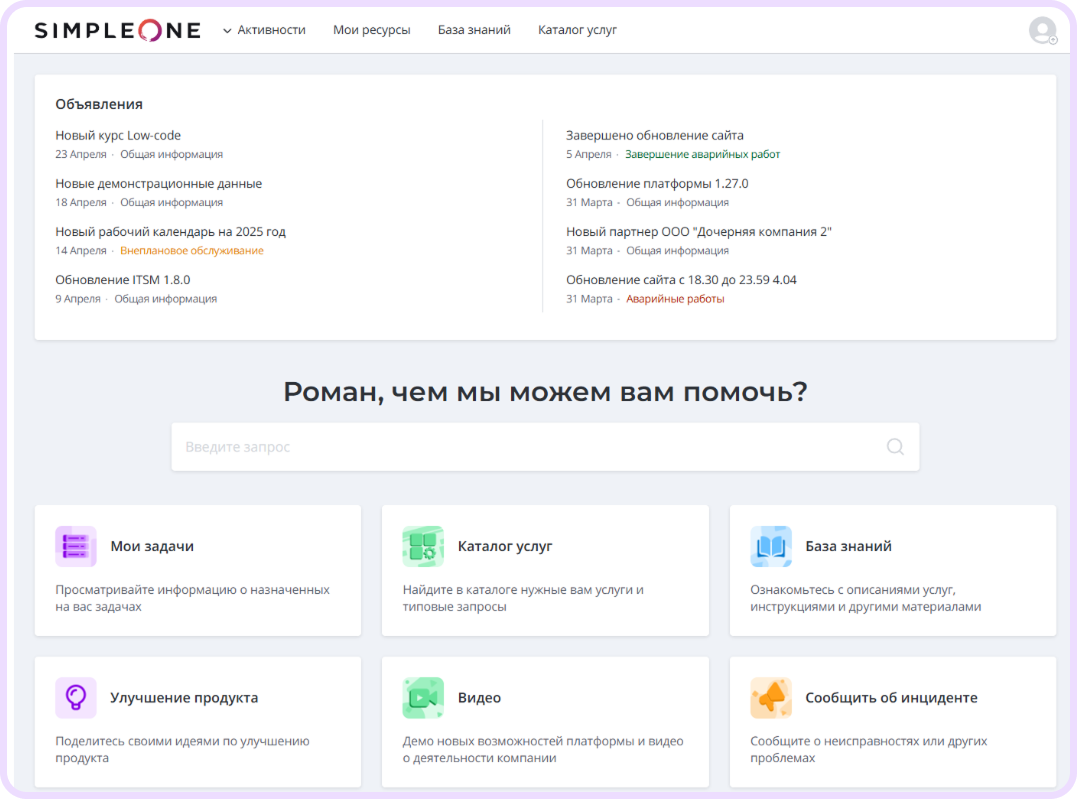The height and width of the screenshot is (799, 1077).
Task: Select the Каталог услуг card icon
Action: 422,546
